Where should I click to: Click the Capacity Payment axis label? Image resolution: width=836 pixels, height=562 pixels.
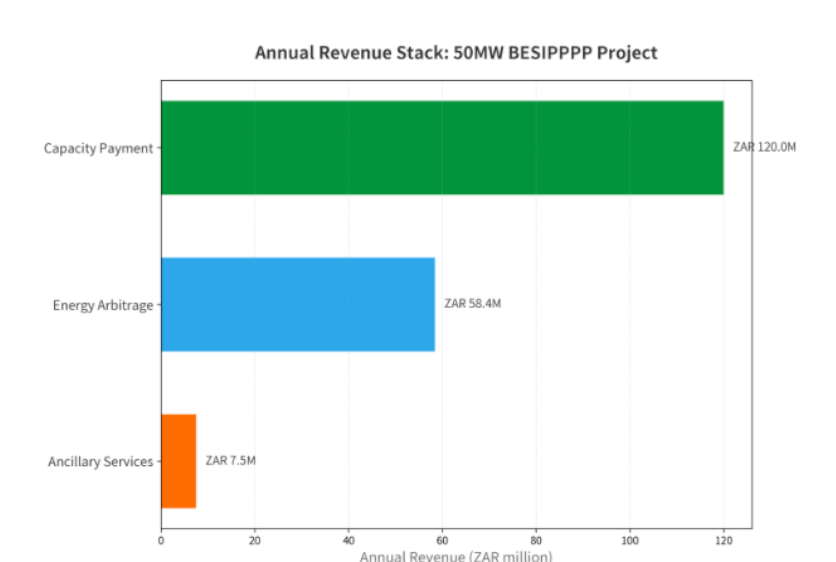pyautogui.click(x=98, y=148)
